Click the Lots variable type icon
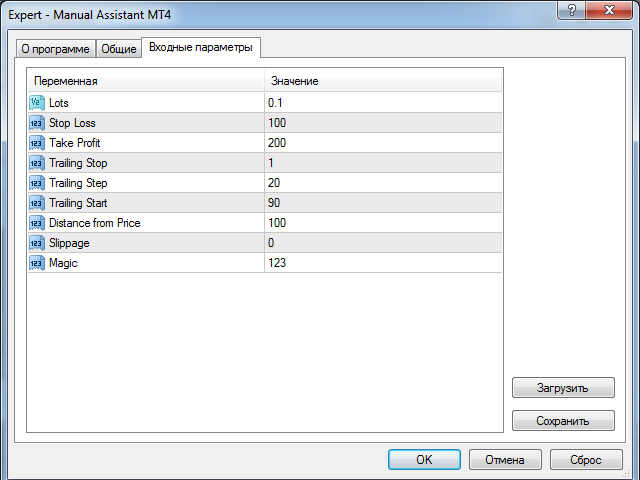 37,103
